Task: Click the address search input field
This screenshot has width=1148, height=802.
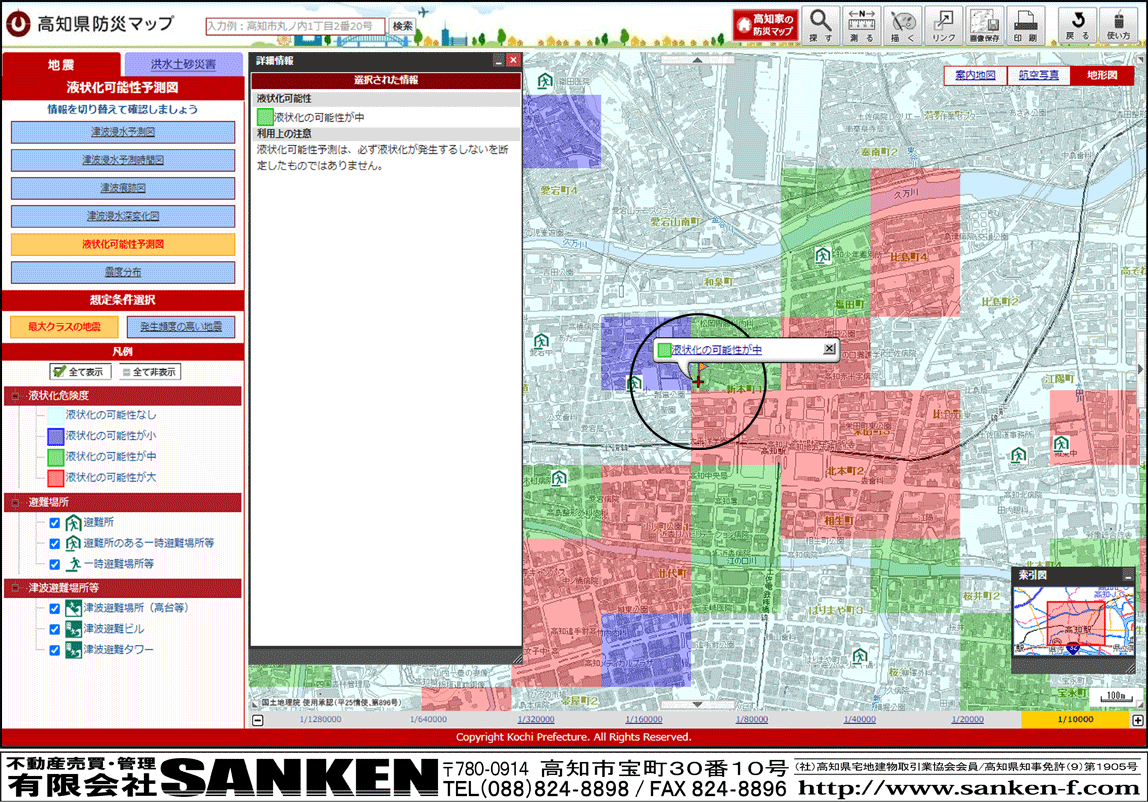Action: [x=295, y=26]
